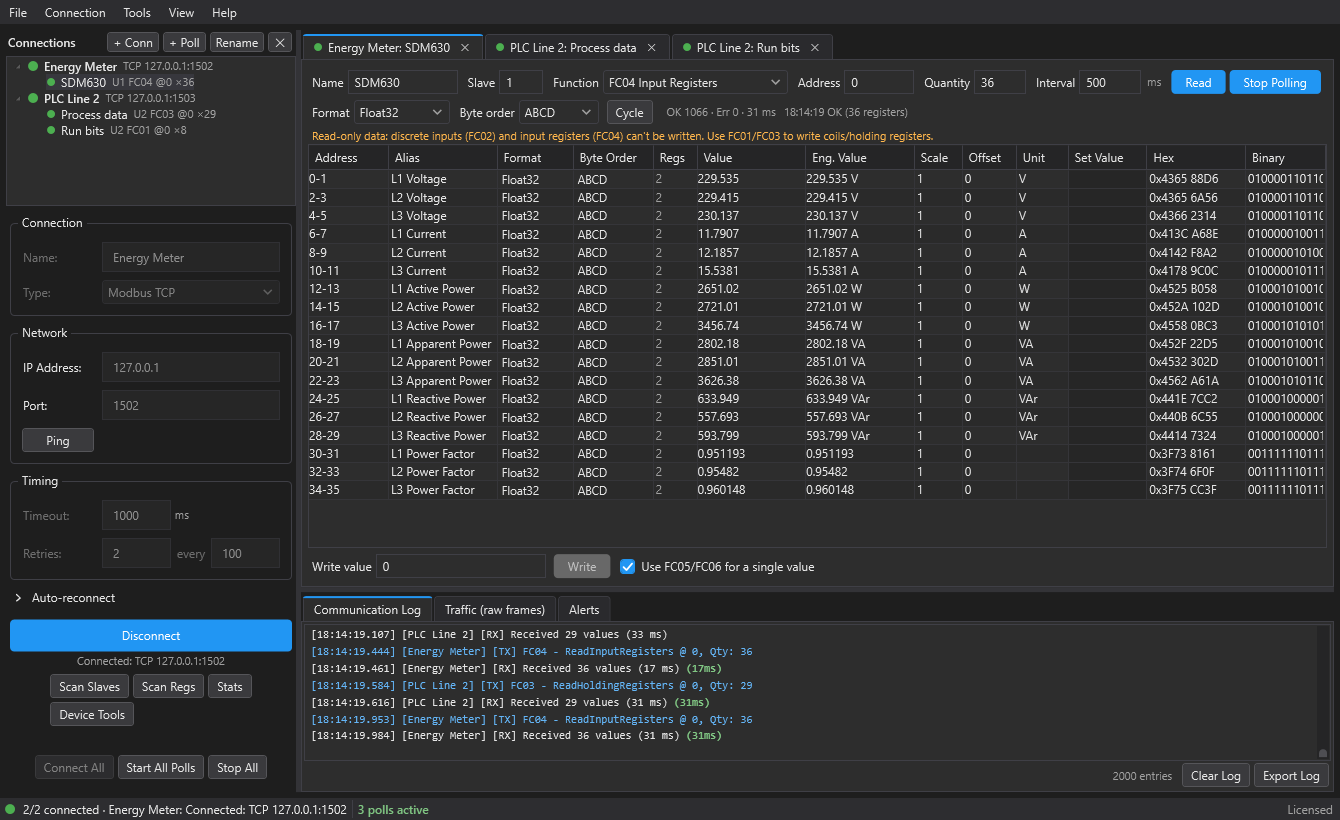This screenshot has height=820, width=1340.
Task: Open the Function dropdown
Action: coord(695,83)
